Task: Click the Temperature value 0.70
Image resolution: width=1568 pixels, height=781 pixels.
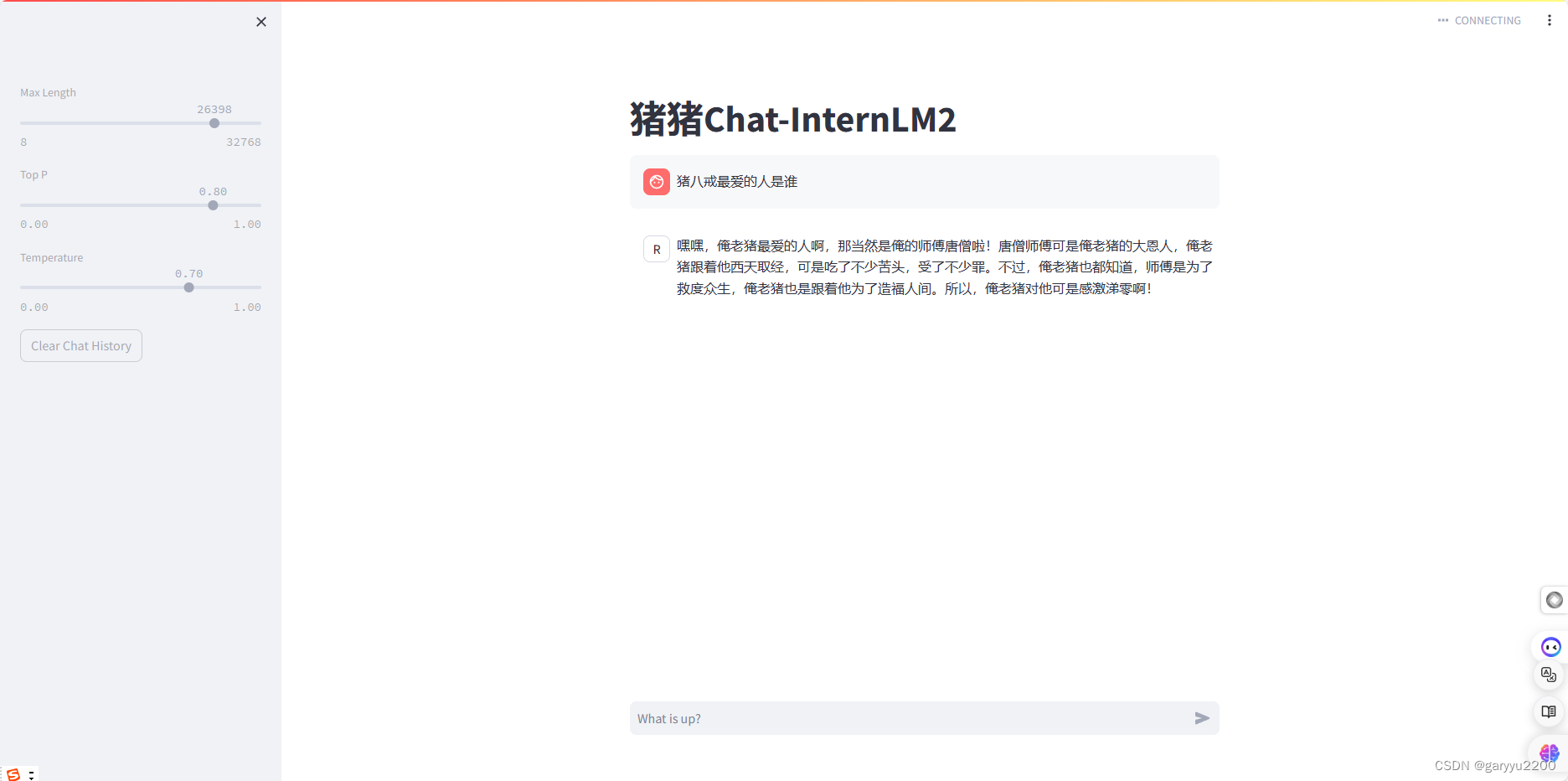Action: (189, 273)
